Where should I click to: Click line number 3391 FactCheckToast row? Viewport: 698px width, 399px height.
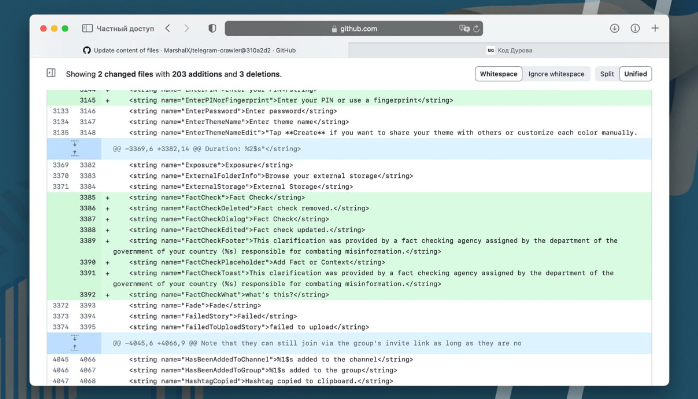88,273
